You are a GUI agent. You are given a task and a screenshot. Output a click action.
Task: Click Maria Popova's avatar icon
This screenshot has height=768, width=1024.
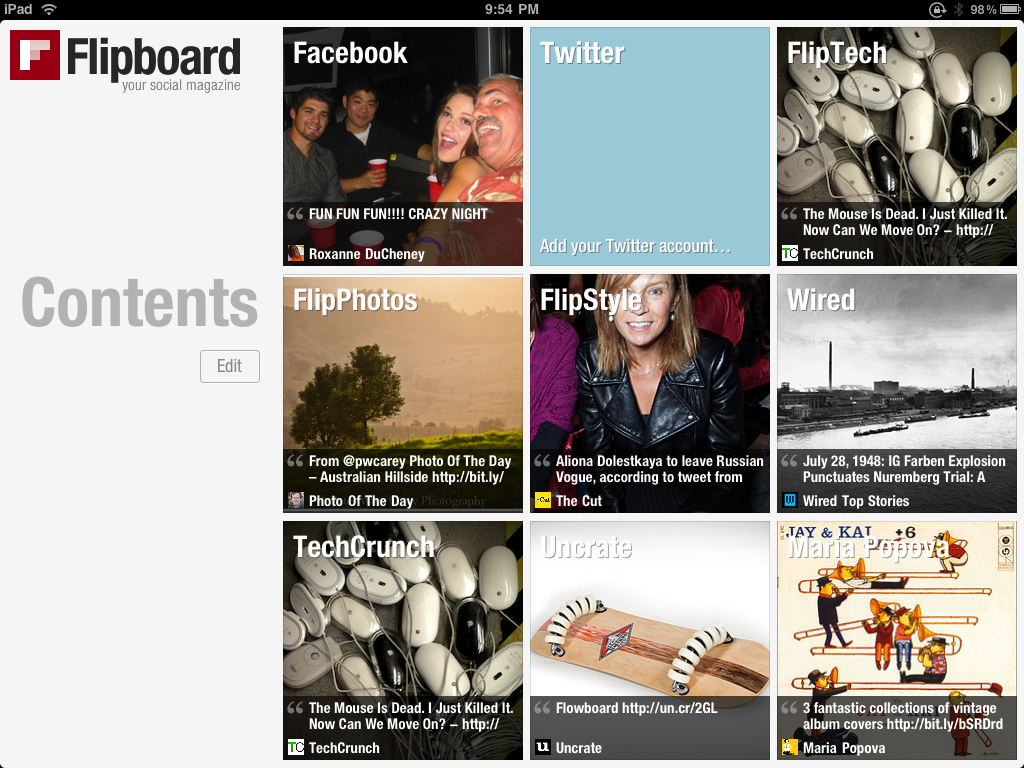[x=790, y=748]
